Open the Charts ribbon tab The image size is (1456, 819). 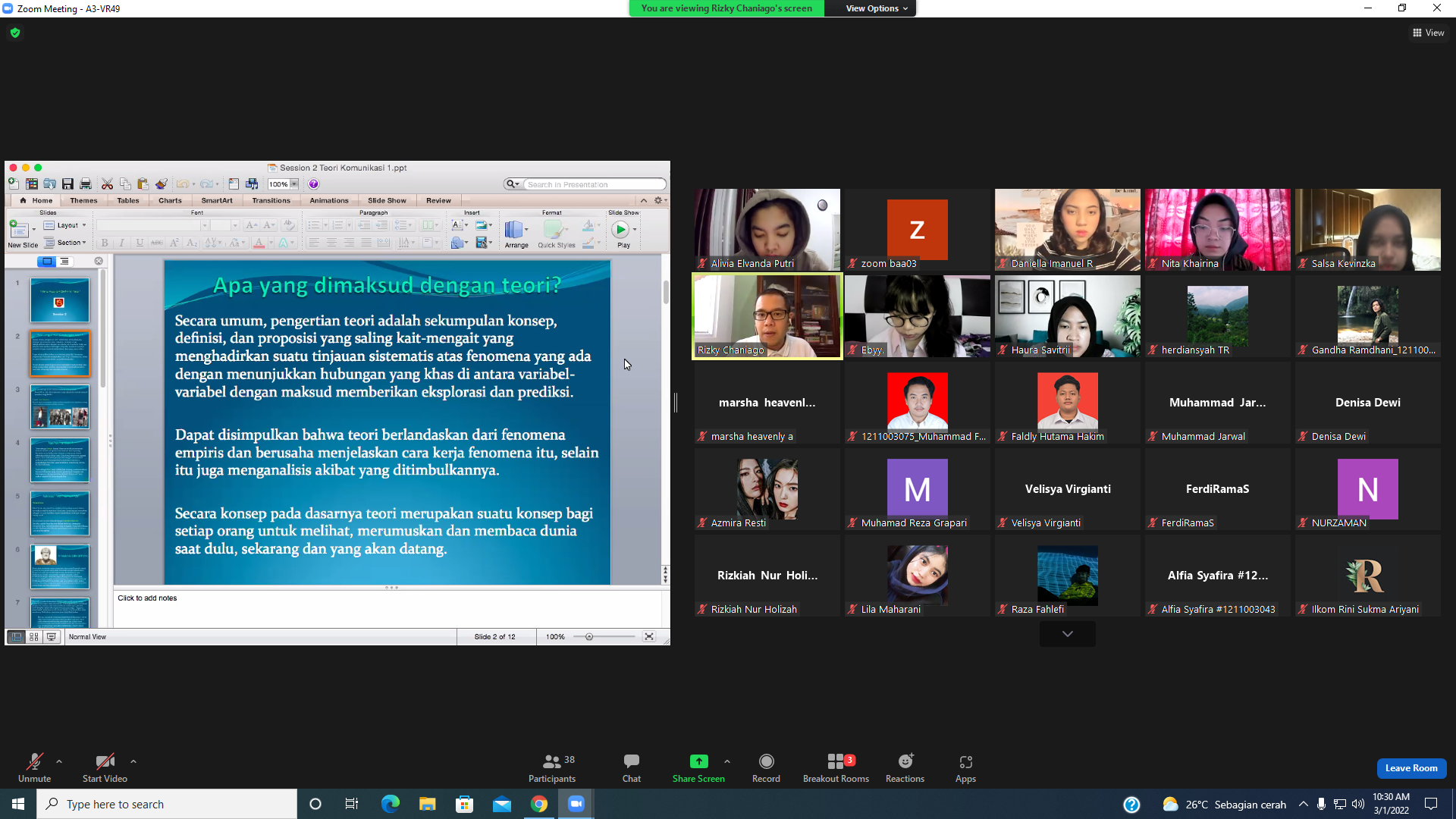coord(170,201)
